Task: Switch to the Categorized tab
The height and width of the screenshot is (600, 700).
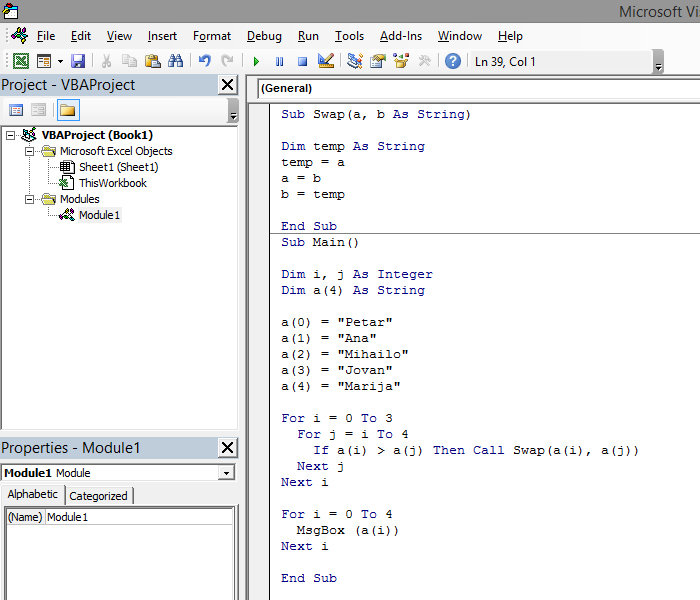Action: [x=98, y=495]
